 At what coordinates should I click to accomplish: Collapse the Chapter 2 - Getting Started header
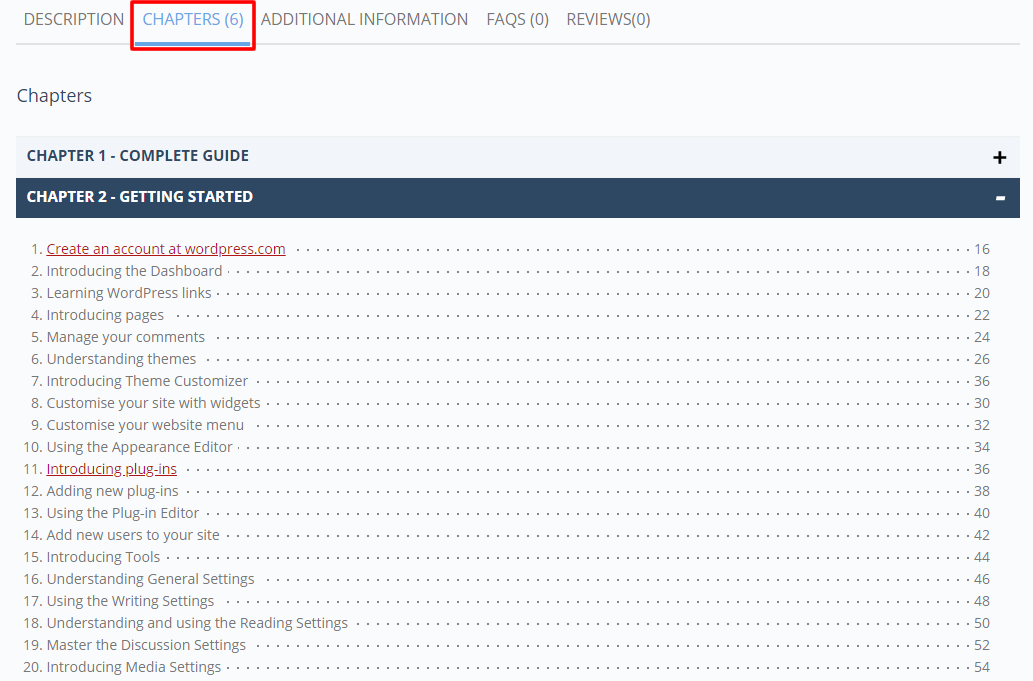140,197
